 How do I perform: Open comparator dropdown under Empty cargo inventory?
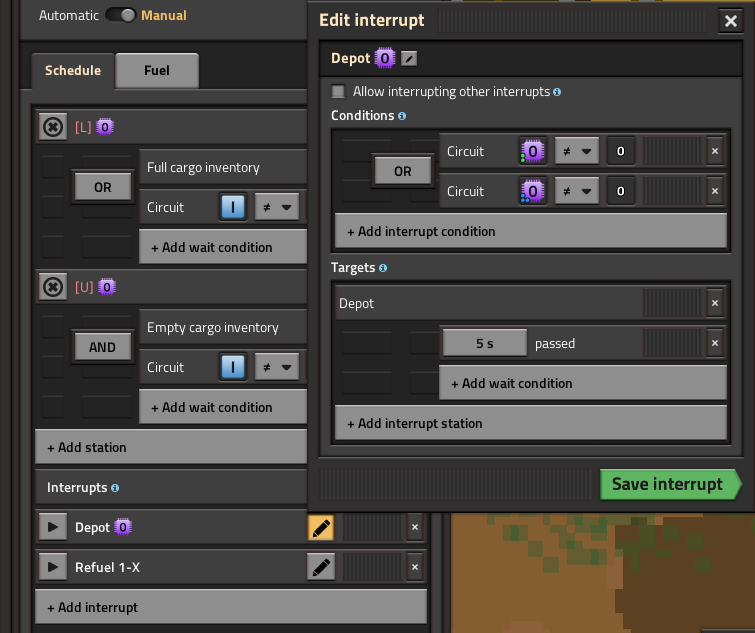tap(277, 367)
